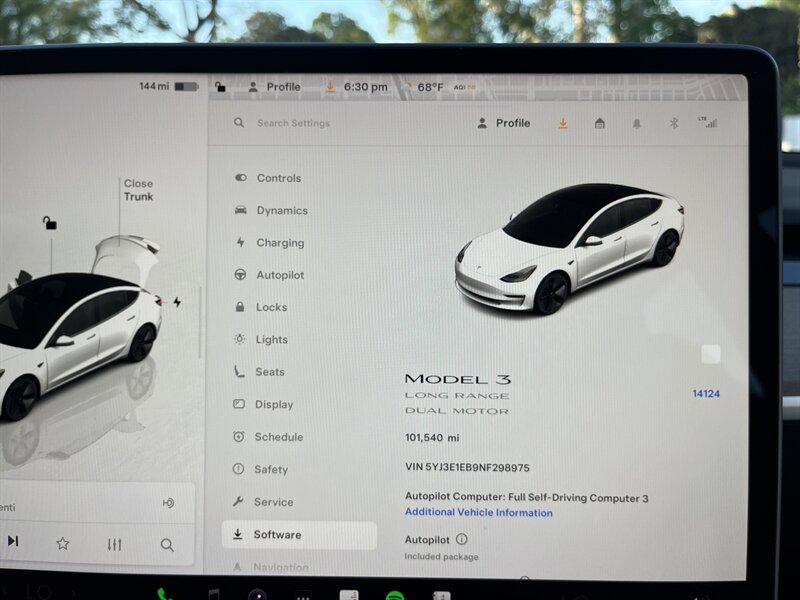Image resolution: width=800 pixels, height=600 pixels.
Task: Tap the battery icon next to 144 mi
Action: 186,87
